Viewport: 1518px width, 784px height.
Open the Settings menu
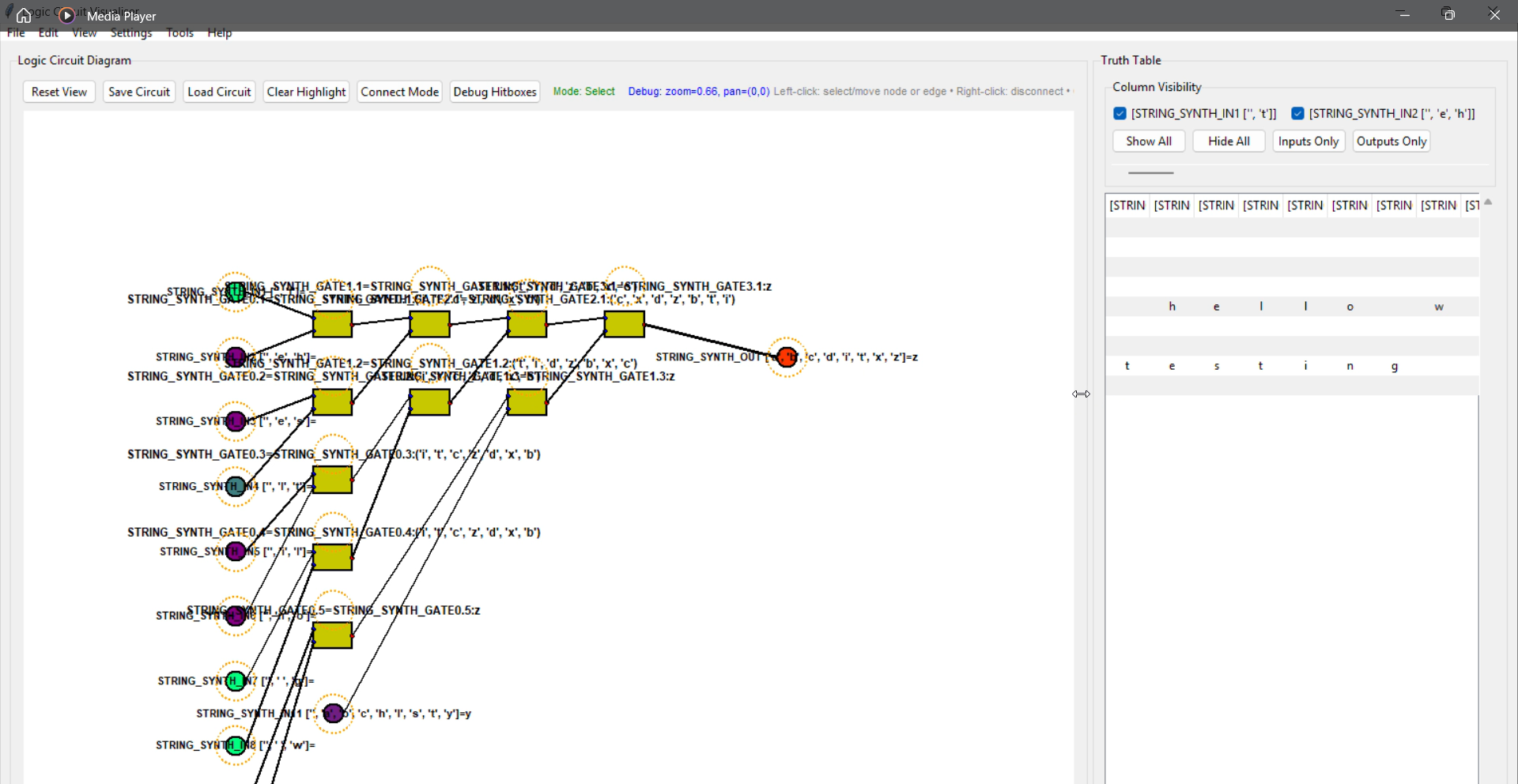(x=130, y=32)
